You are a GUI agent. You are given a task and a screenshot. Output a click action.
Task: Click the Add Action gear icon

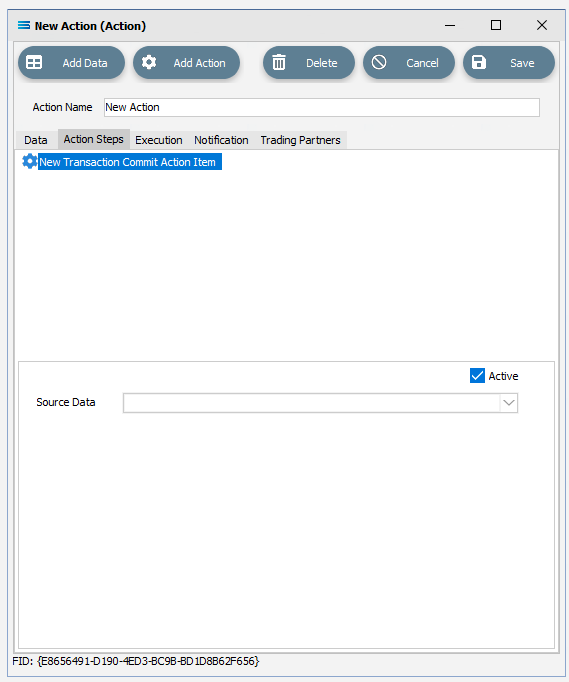click(149, 62)
